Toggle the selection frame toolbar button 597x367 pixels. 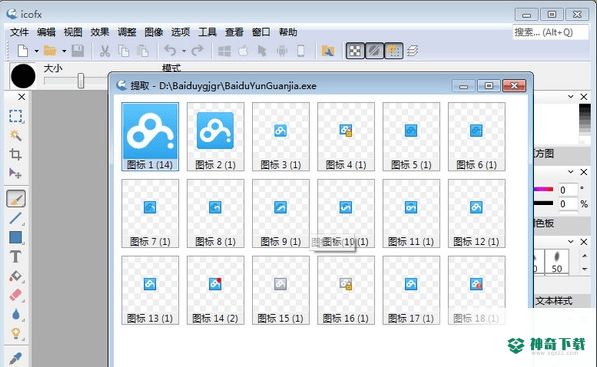tap(394, 51)
